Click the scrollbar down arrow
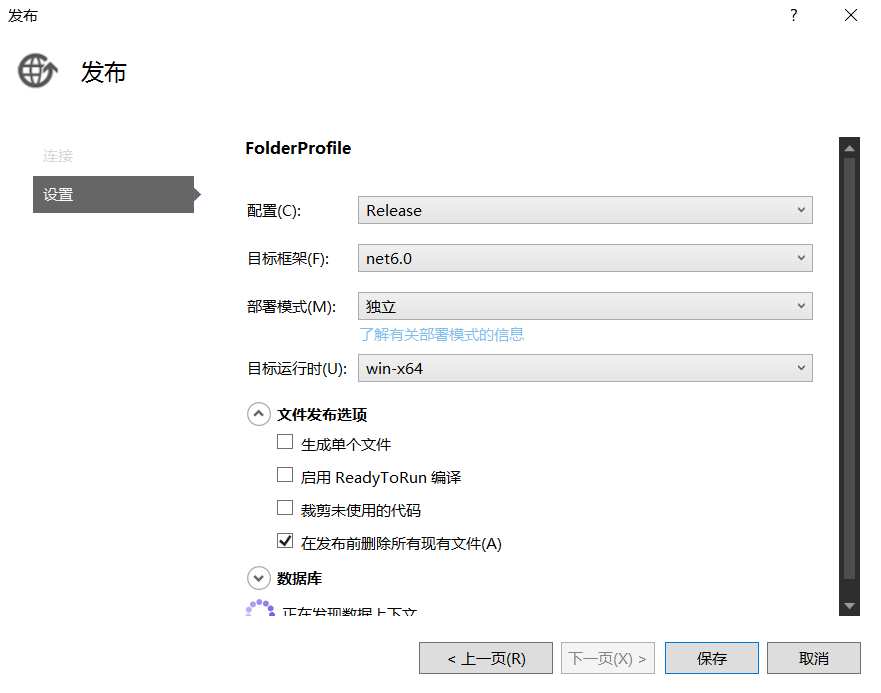Screen dimensions: 881x693 coord(849,606)
